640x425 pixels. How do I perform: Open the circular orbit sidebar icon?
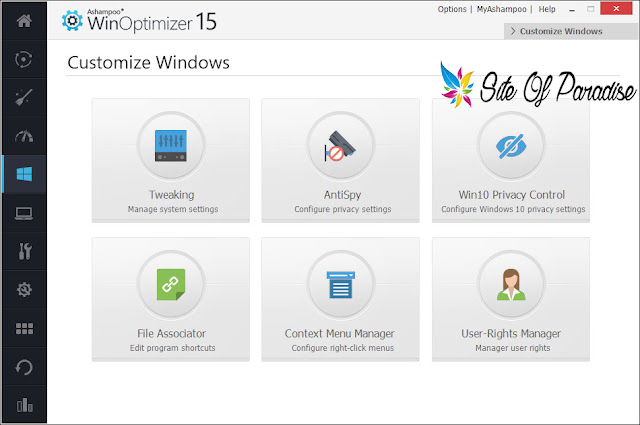pos(24,59)
